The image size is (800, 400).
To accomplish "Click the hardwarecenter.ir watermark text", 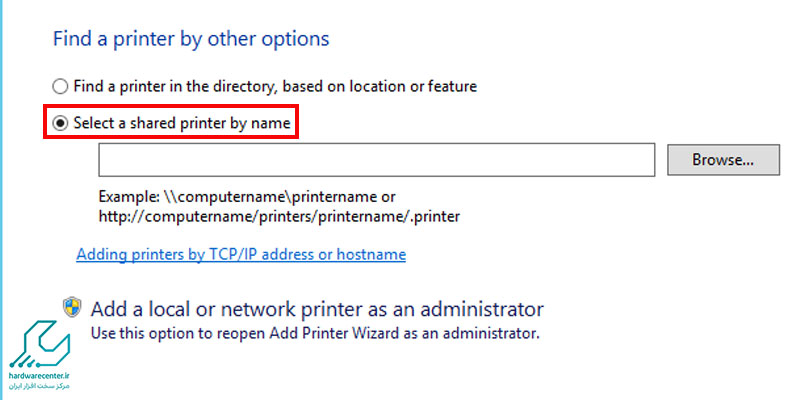I will coord(39,376).
